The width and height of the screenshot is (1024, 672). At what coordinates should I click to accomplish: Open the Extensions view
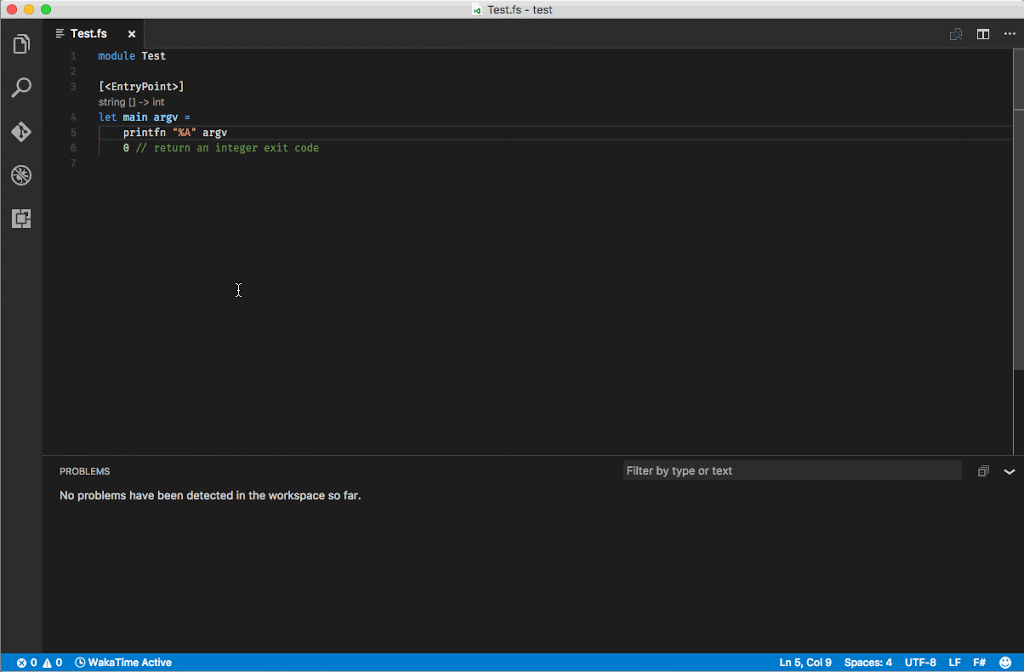(21, 219)
